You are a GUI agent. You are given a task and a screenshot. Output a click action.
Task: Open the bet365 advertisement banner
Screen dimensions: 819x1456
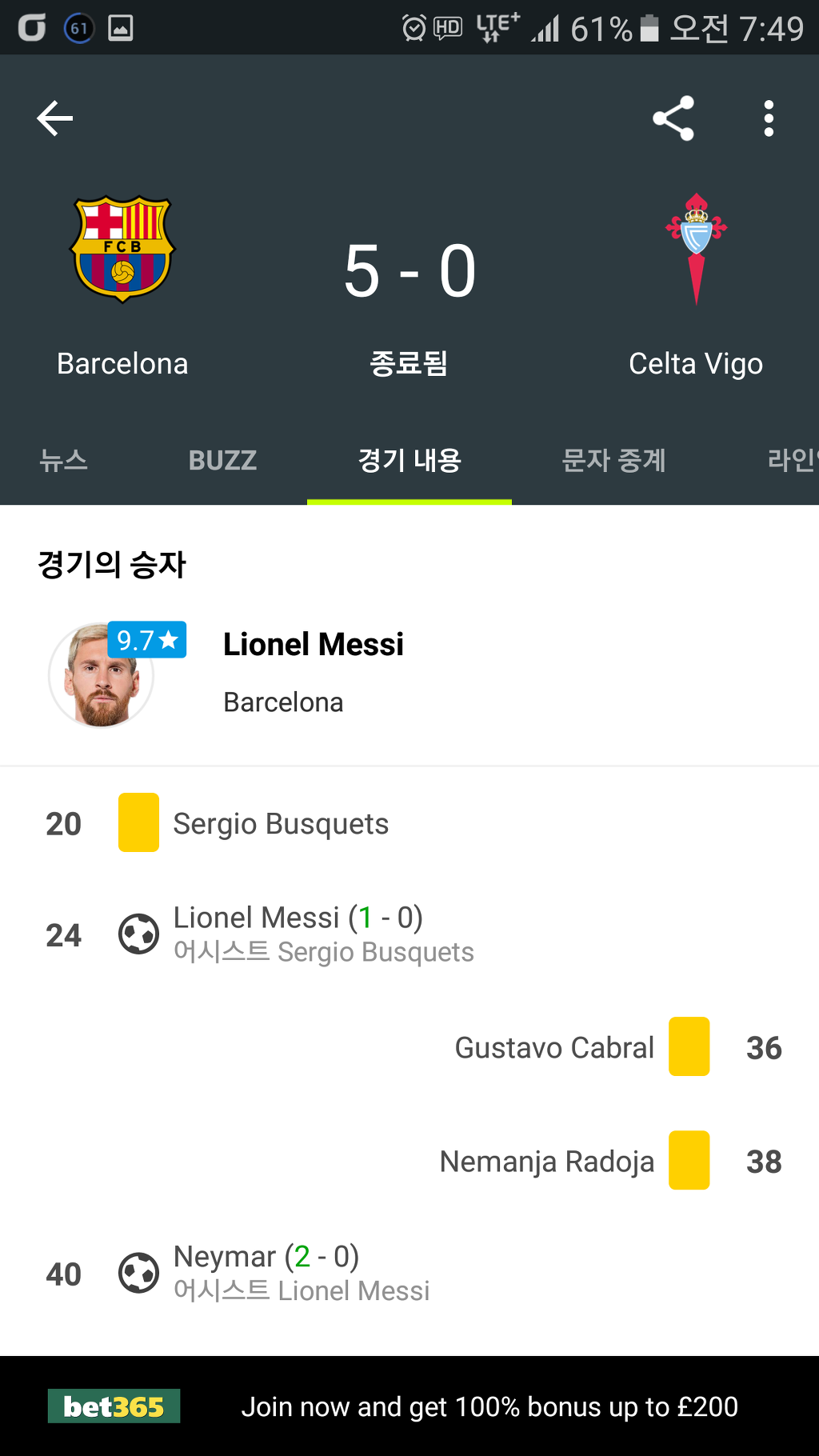tap(409, 1406)
